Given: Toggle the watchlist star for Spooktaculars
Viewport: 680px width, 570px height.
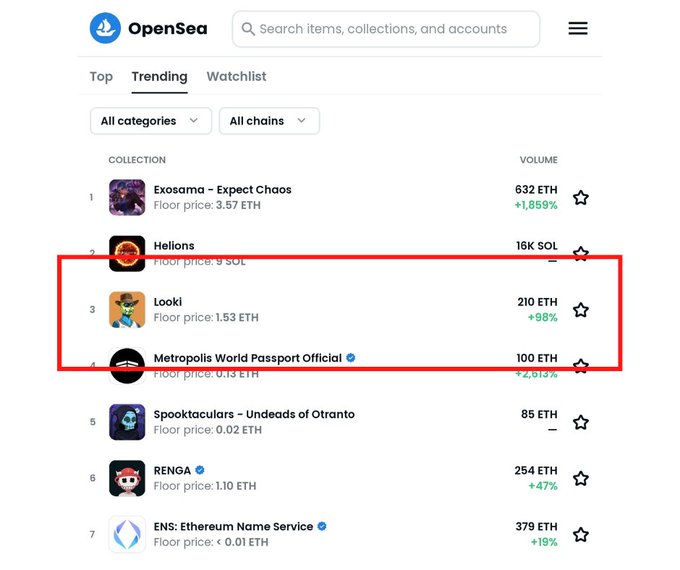Looking at the screenshot, I should (x=581, y=422).
